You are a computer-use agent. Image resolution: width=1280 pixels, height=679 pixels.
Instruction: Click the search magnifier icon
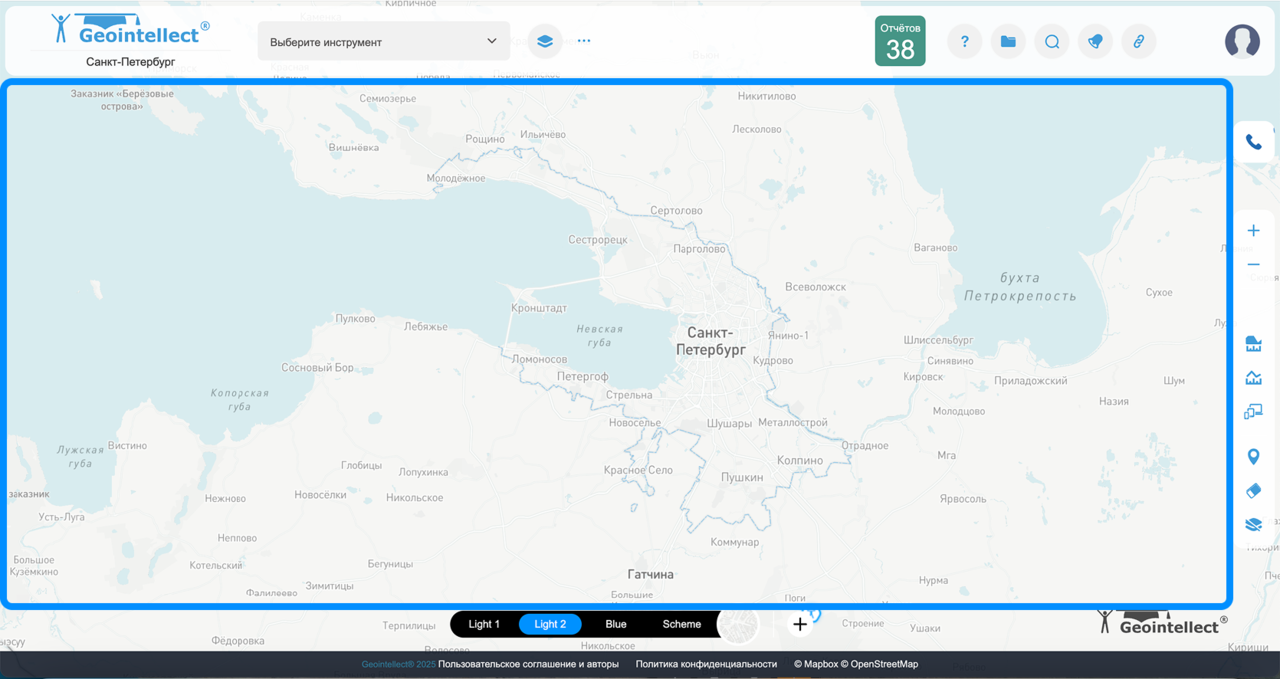tap(1052, 42)
